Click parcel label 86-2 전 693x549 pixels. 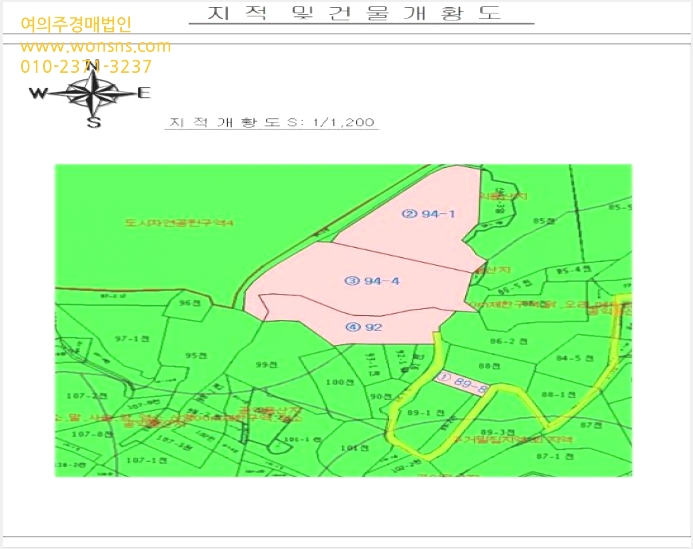coord(509,341)
